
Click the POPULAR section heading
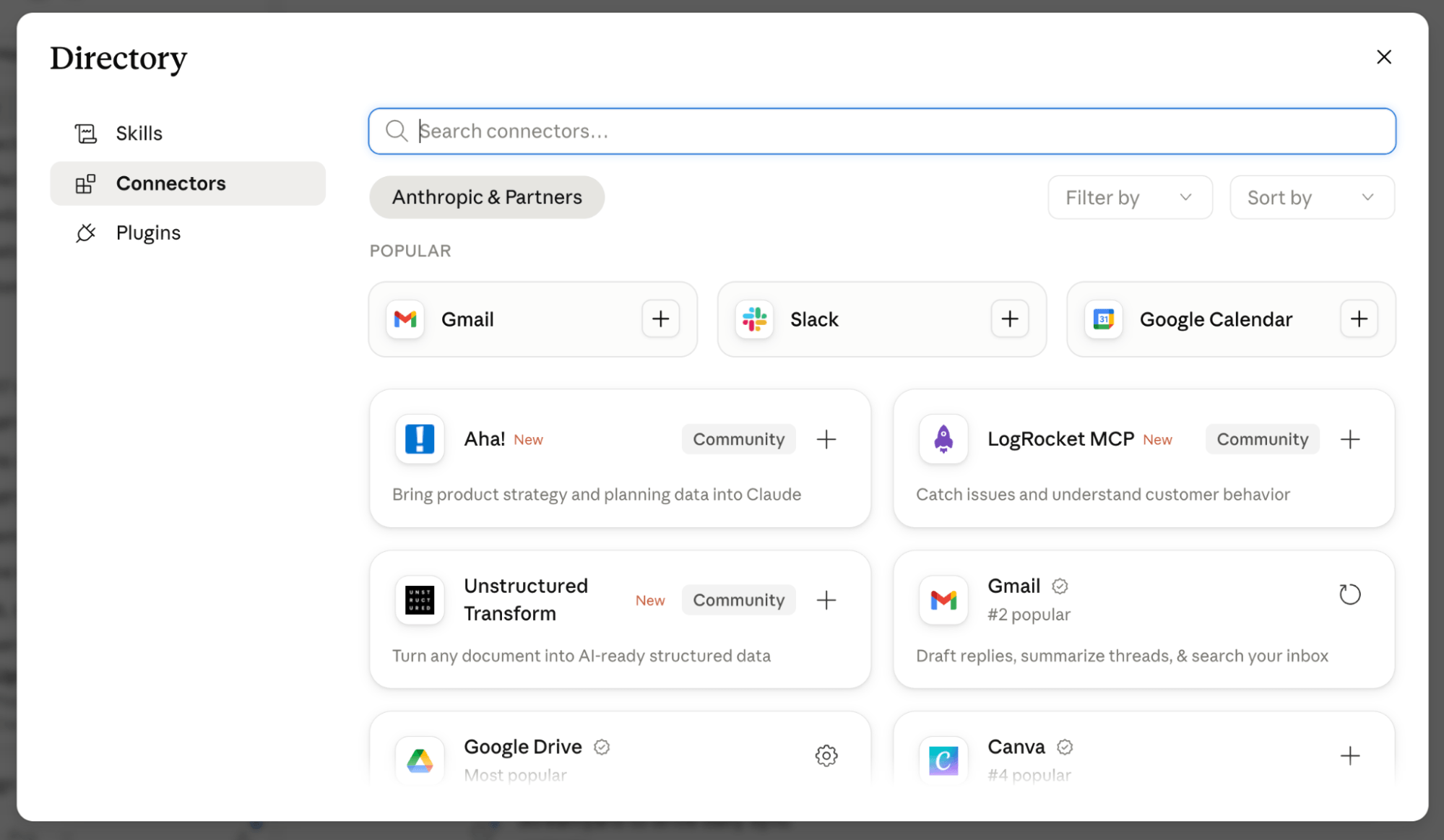tap(410, 251)
